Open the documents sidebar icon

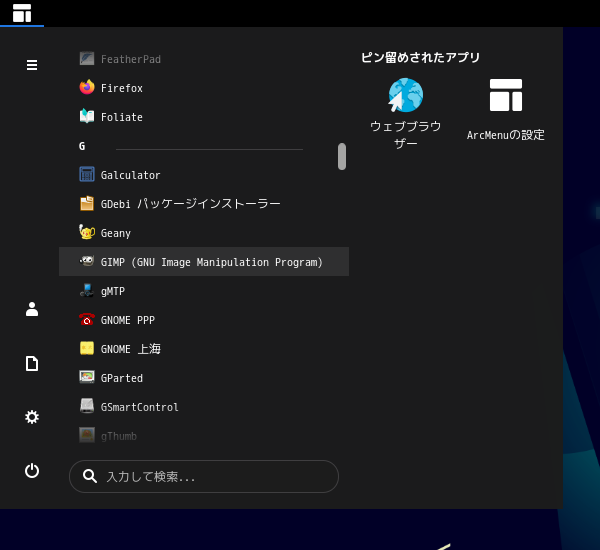[32, 363]
